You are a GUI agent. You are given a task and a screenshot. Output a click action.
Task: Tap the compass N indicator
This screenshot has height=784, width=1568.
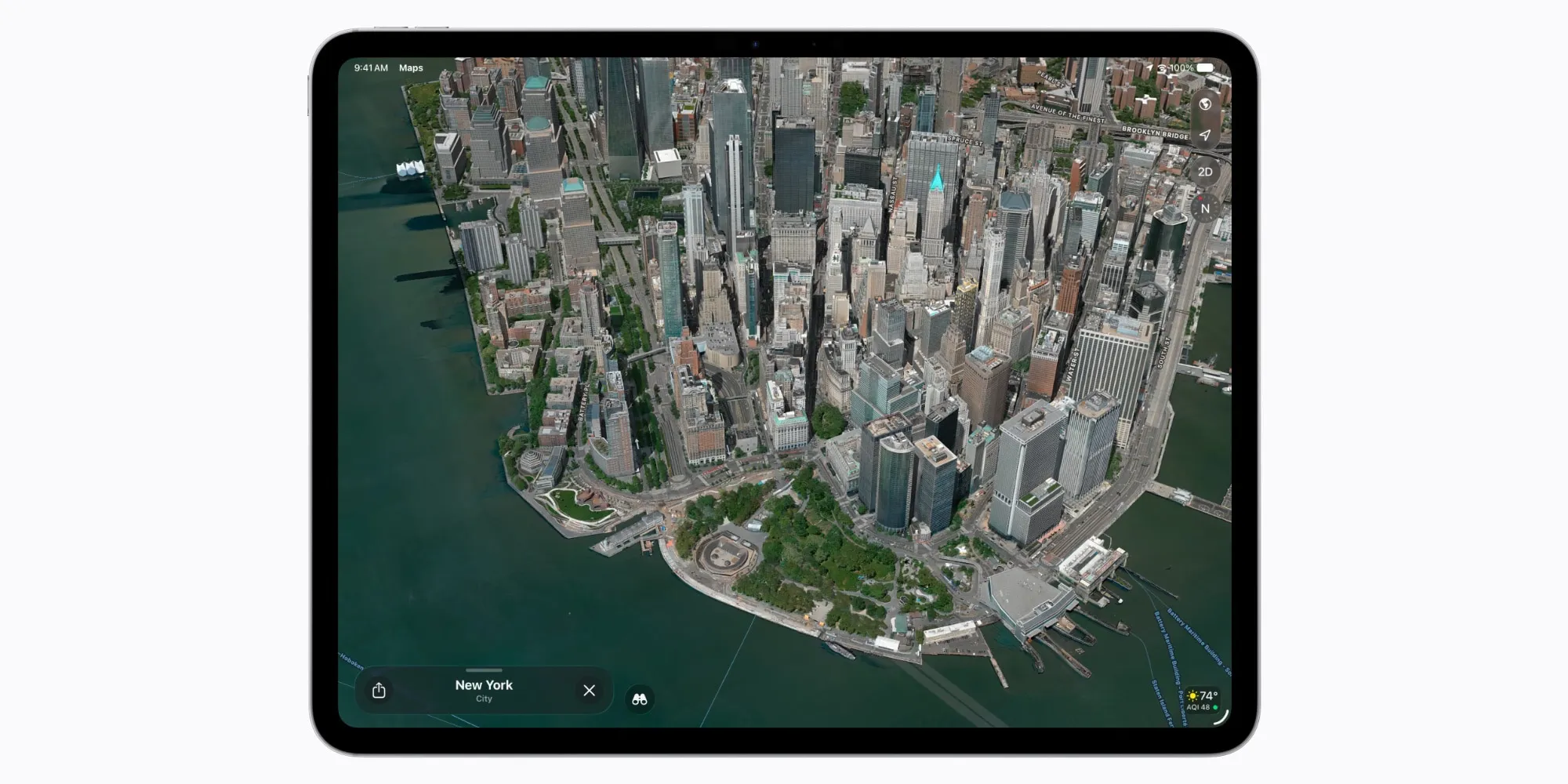[x=1205, y=209]
